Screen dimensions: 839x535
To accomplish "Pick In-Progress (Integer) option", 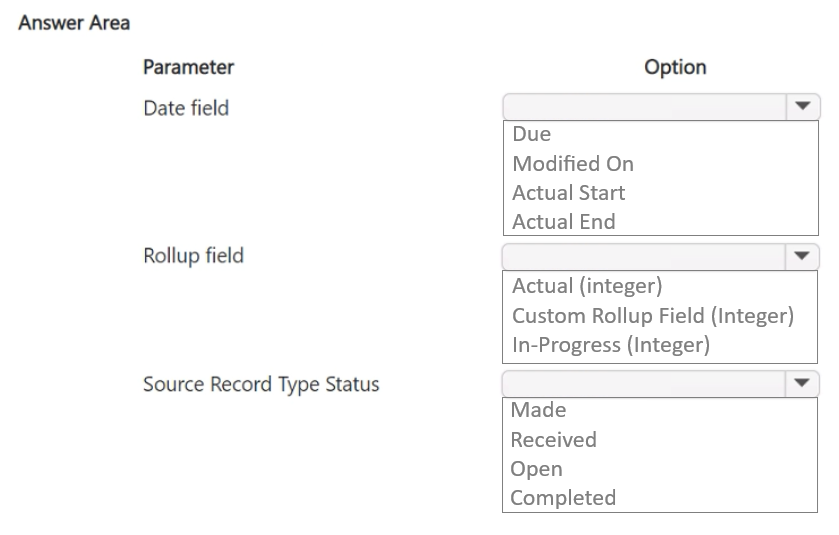I will click(610, 344).
